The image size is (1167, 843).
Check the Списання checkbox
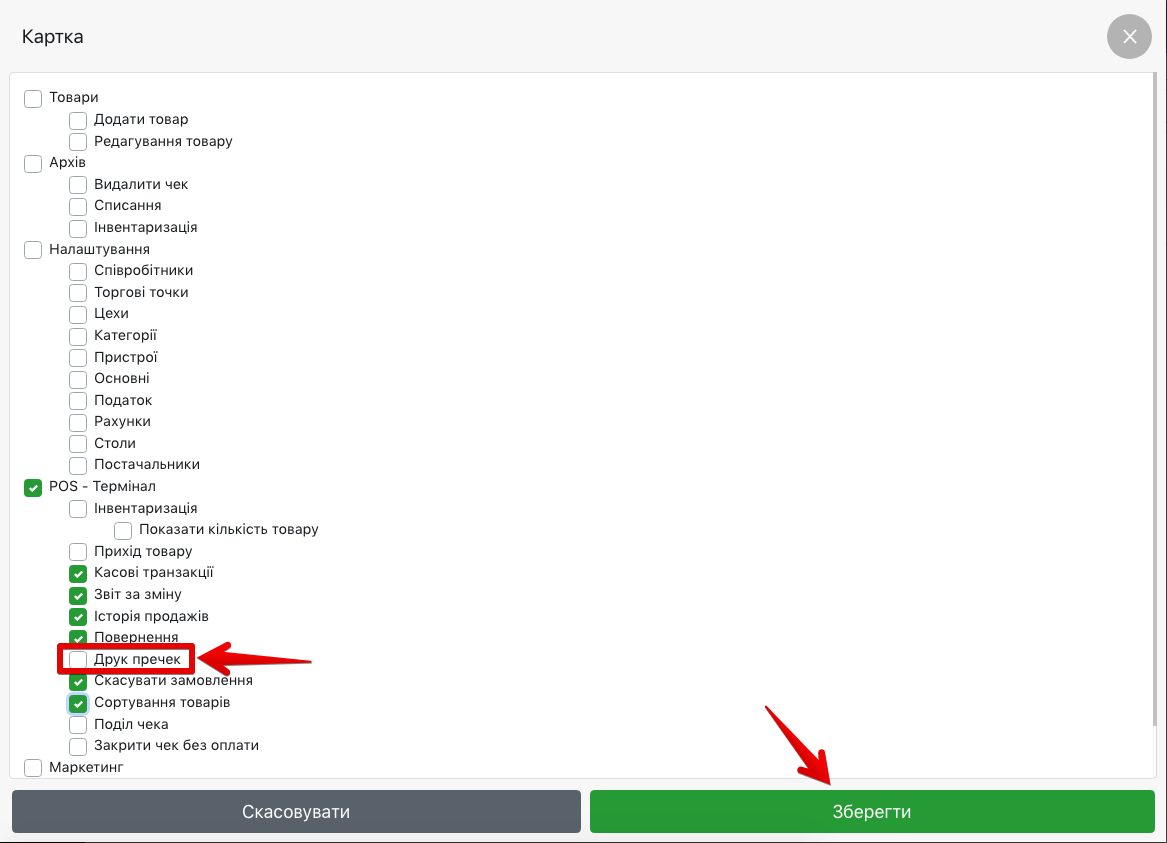(x=78, y=206)
